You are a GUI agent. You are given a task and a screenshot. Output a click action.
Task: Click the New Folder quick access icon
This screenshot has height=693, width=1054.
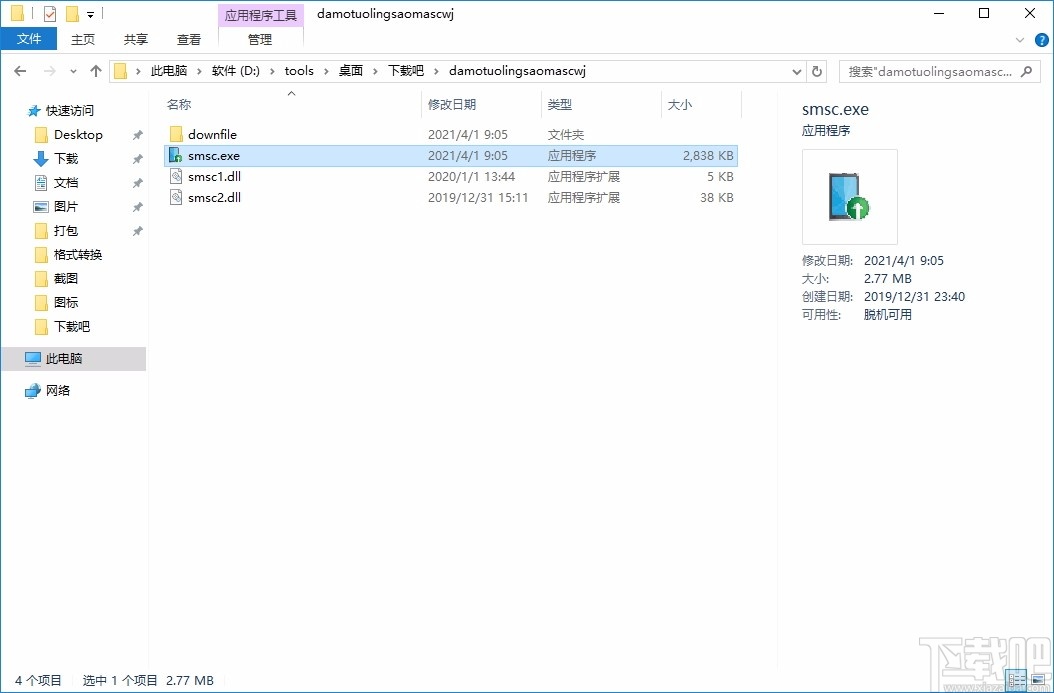(x=71, y=13)
